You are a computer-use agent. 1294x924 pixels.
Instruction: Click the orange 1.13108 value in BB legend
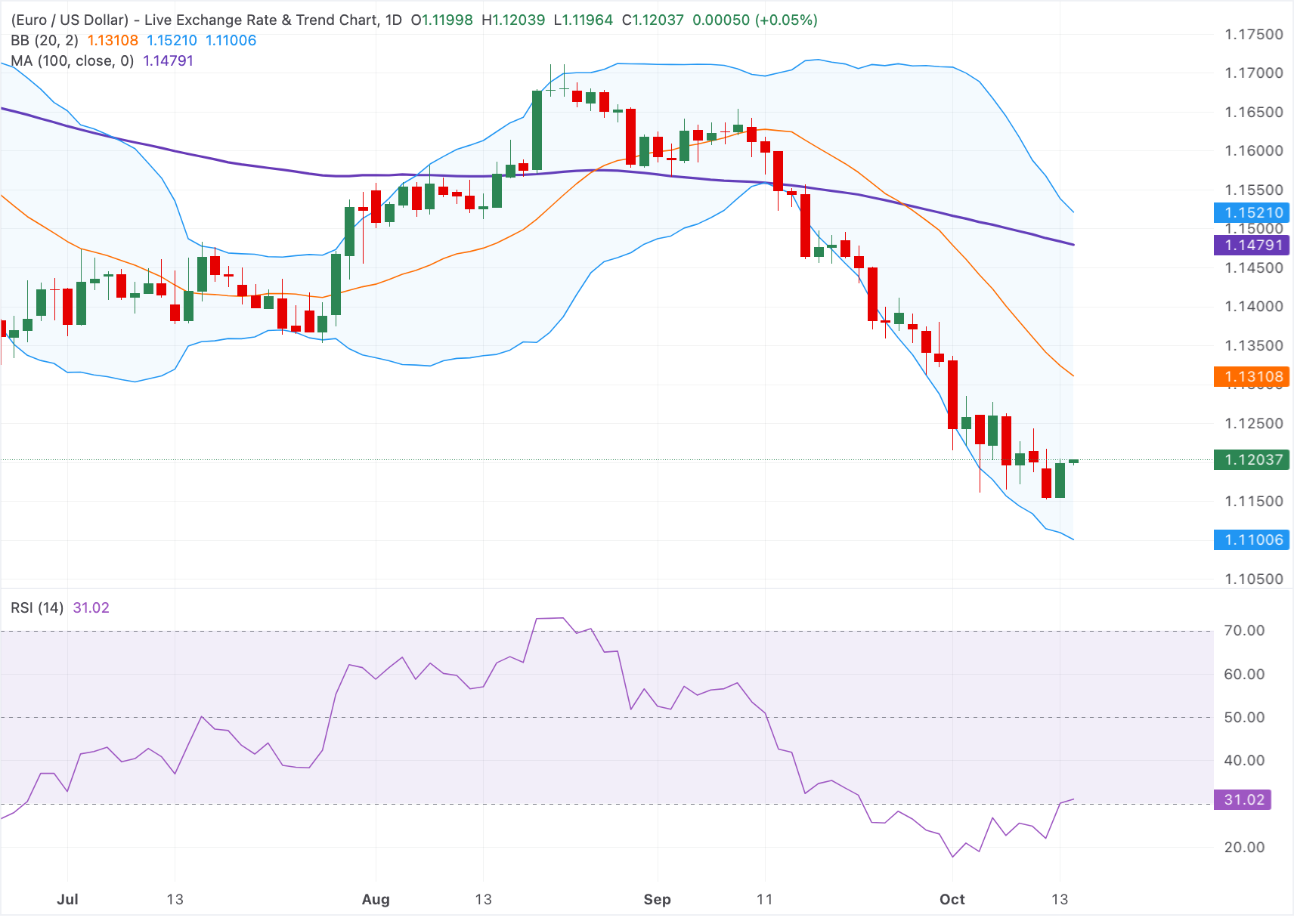click(x=113, y=41)
